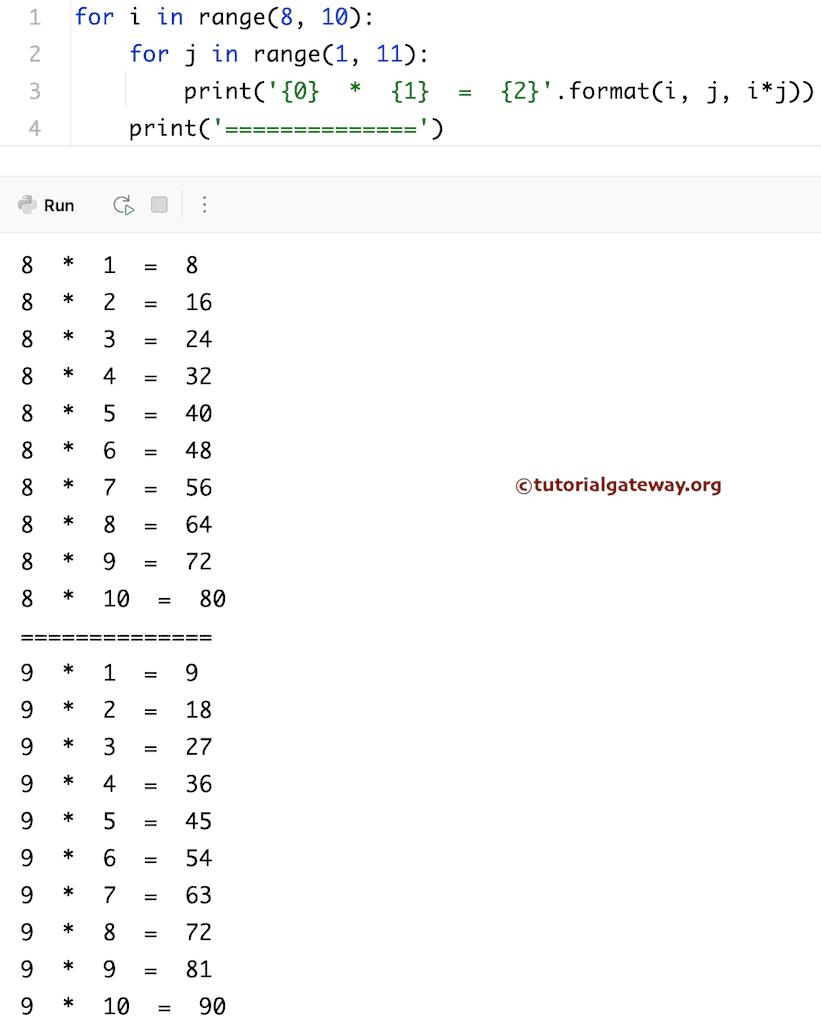This screenshot has width=821, height=1024.
Task: Select the output line 8 * 1 = 8
Action: tap(110, 265)
